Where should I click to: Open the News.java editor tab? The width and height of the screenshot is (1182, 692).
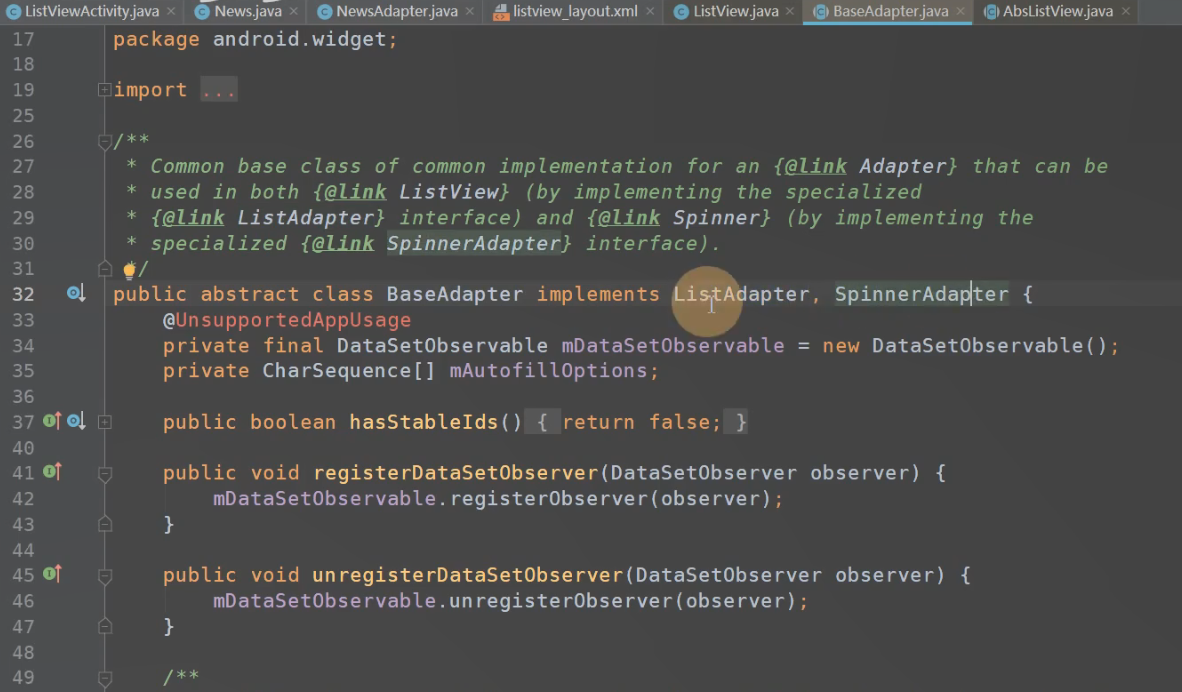(x=247, y=11)
